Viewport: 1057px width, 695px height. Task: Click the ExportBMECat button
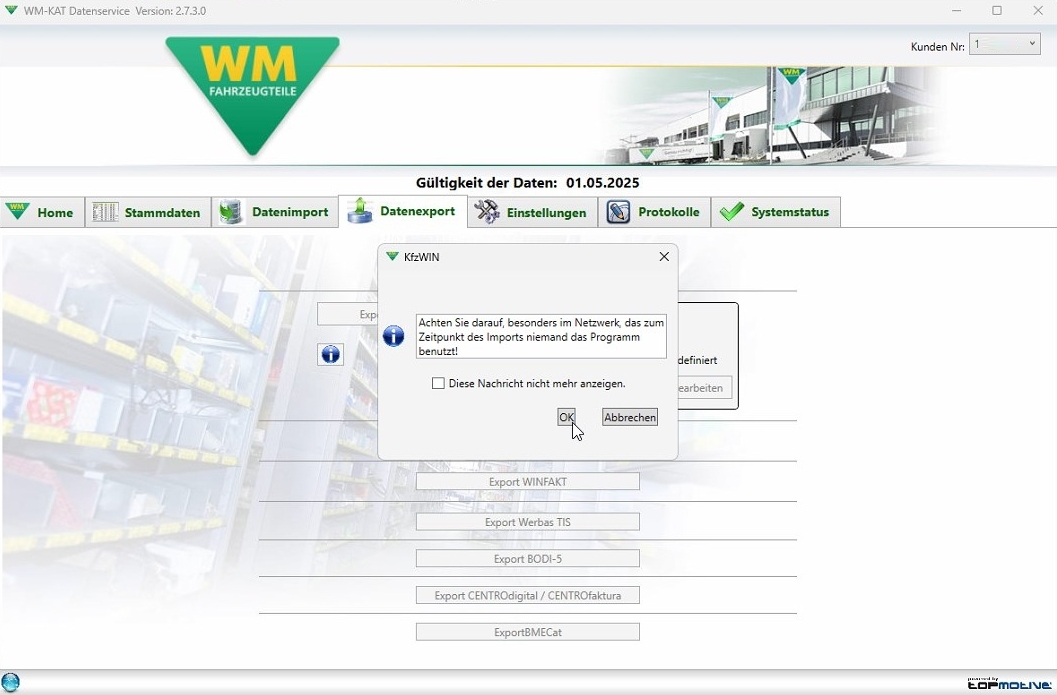pyautogui.click(x=528, y=632)
